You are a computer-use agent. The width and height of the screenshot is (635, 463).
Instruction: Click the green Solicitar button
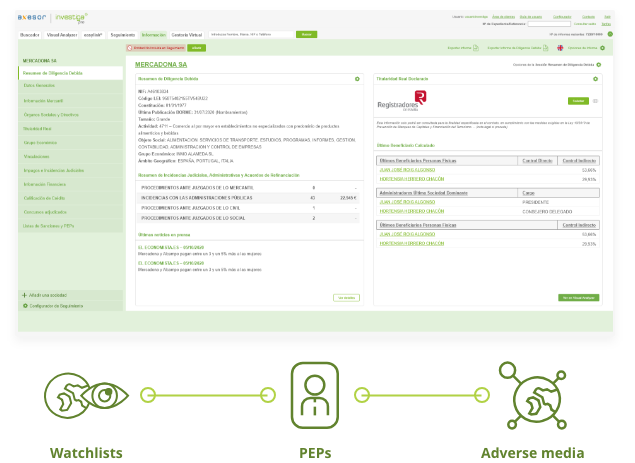coord(578,101)
